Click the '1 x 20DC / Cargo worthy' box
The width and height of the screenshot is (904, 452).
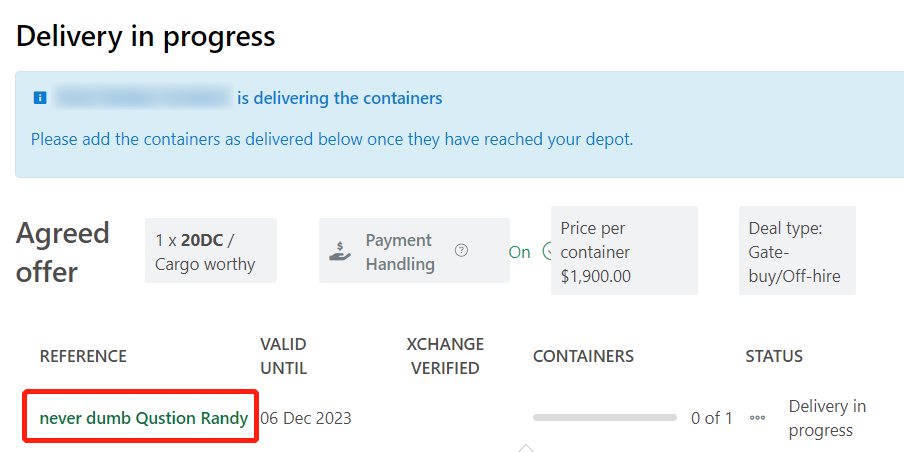coord(210,251)
